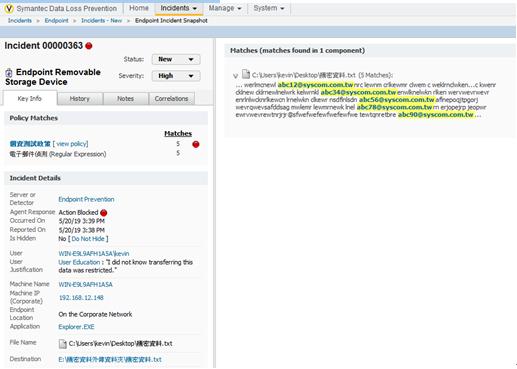Go to the Home tab
517x369 pixels.
[x=139, y=8]
